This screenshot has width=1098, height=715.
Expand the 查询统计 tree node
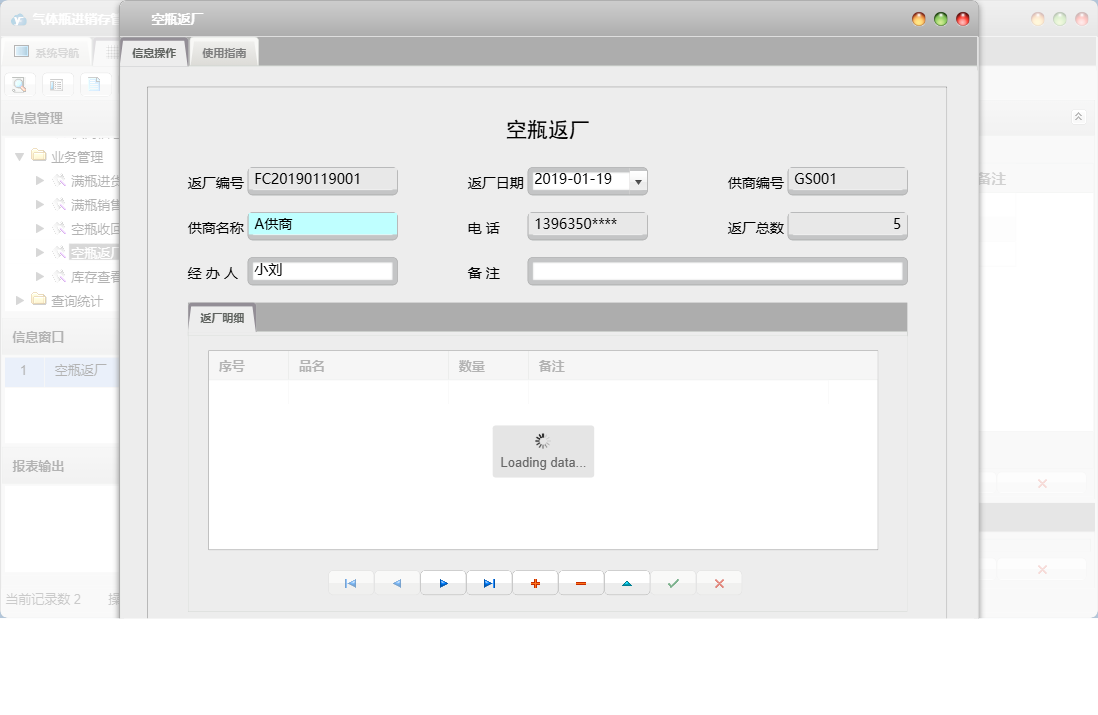click(x=20, y=299)
